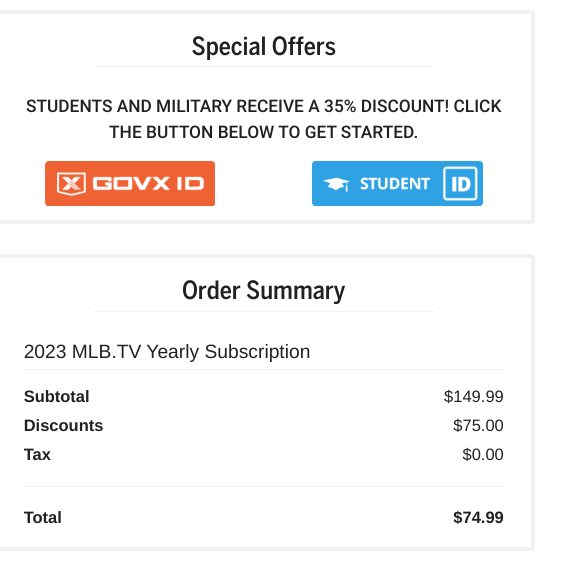562x570 pixels.
Task: Click the BUTTON BELOW TO GET STARTED line
Action: pos(264,132)
